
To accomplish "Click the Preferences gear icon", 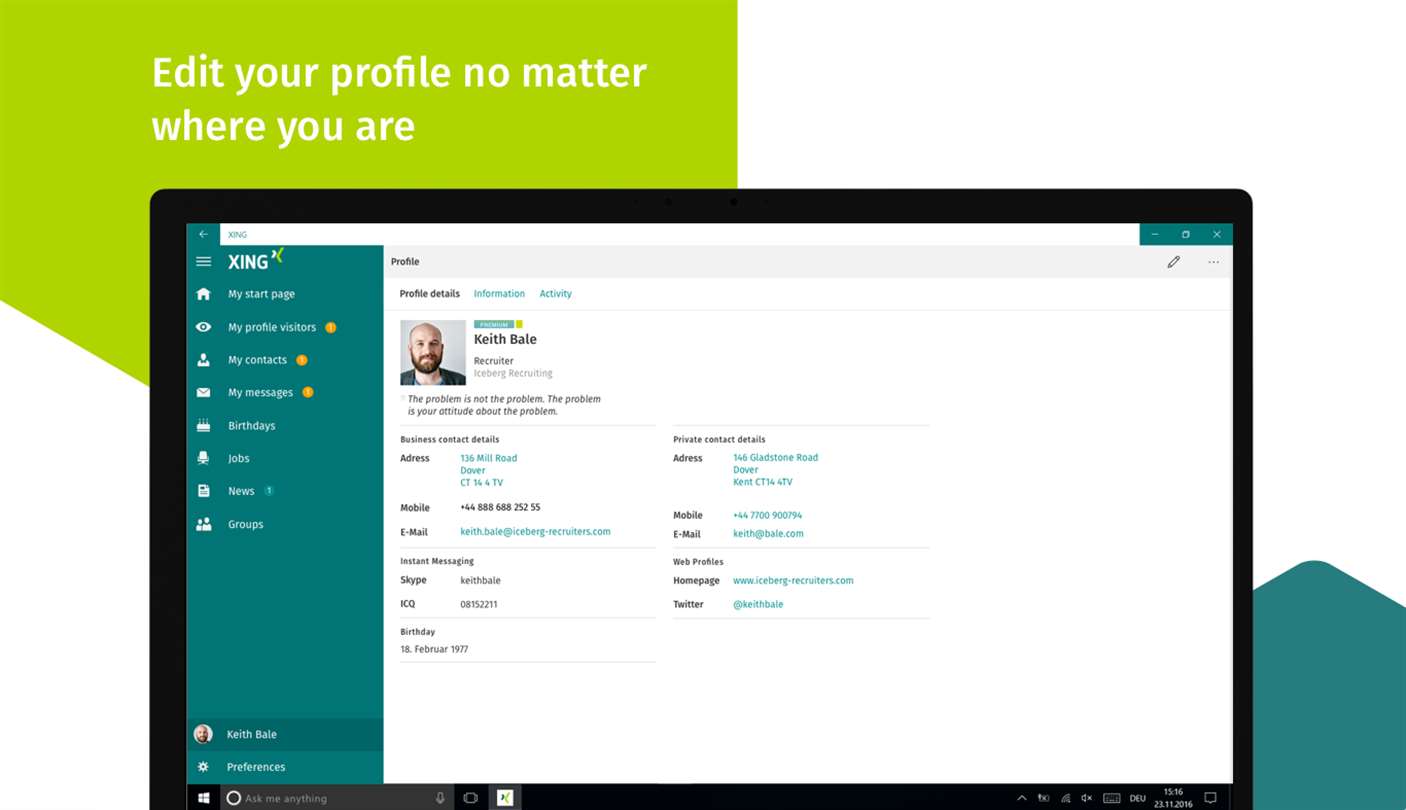I will coord(204,767).
